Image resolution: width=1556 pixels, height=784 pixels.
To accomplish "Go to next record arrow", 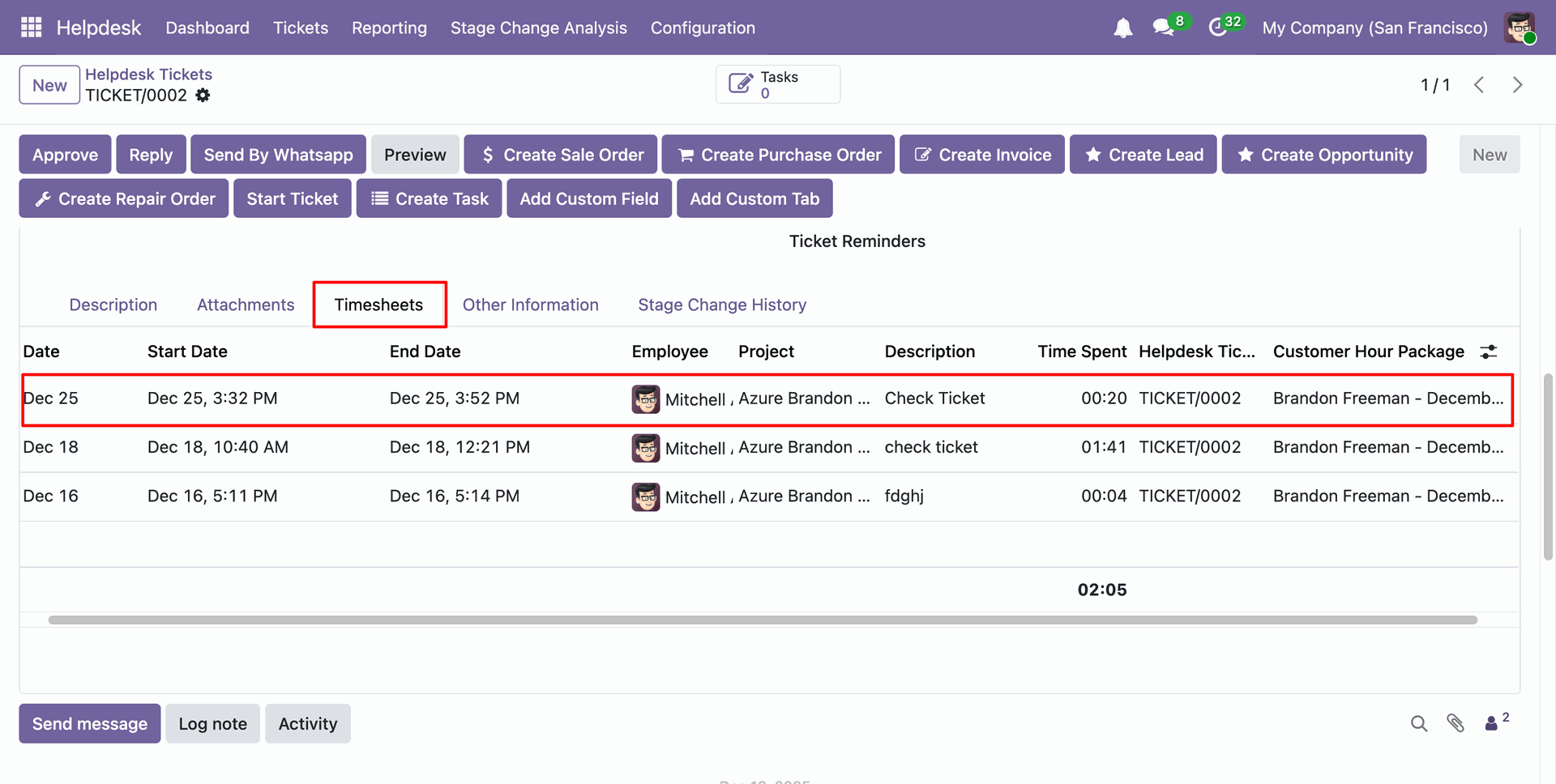I will 1517,85.
